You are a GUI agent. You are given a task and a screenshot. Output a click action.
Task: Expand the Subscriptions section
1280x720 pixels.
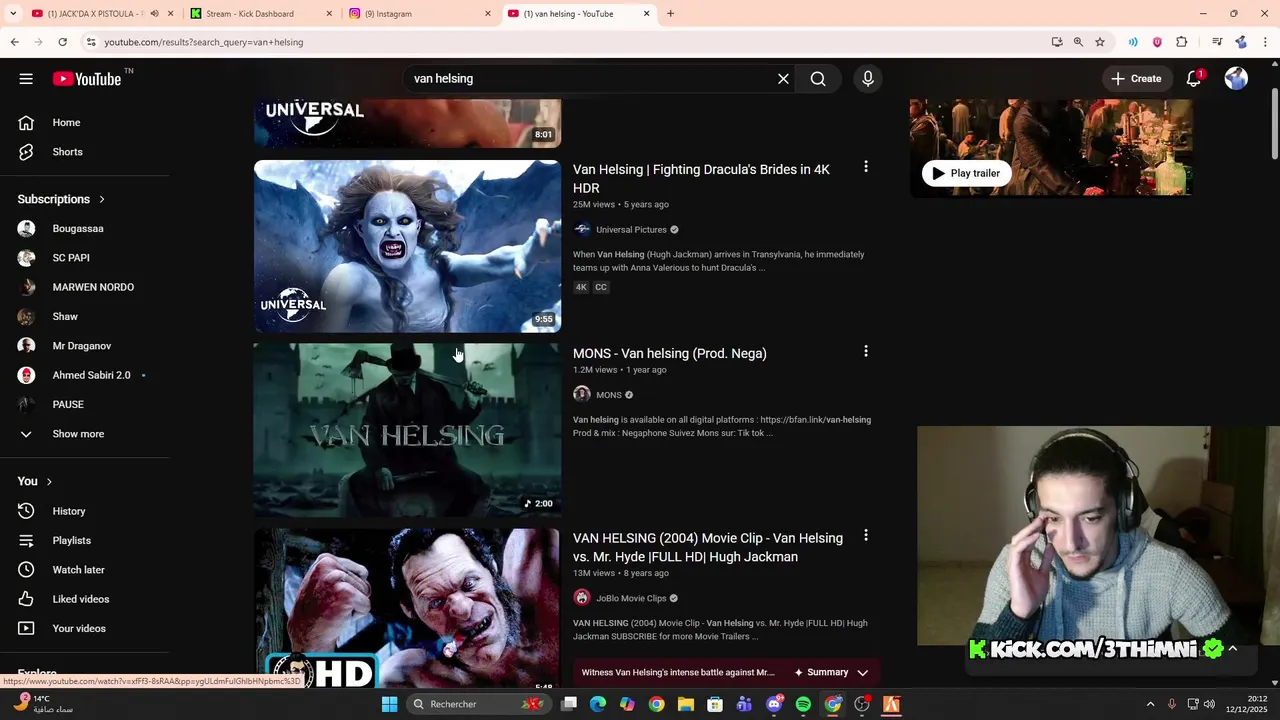point(61,199)
